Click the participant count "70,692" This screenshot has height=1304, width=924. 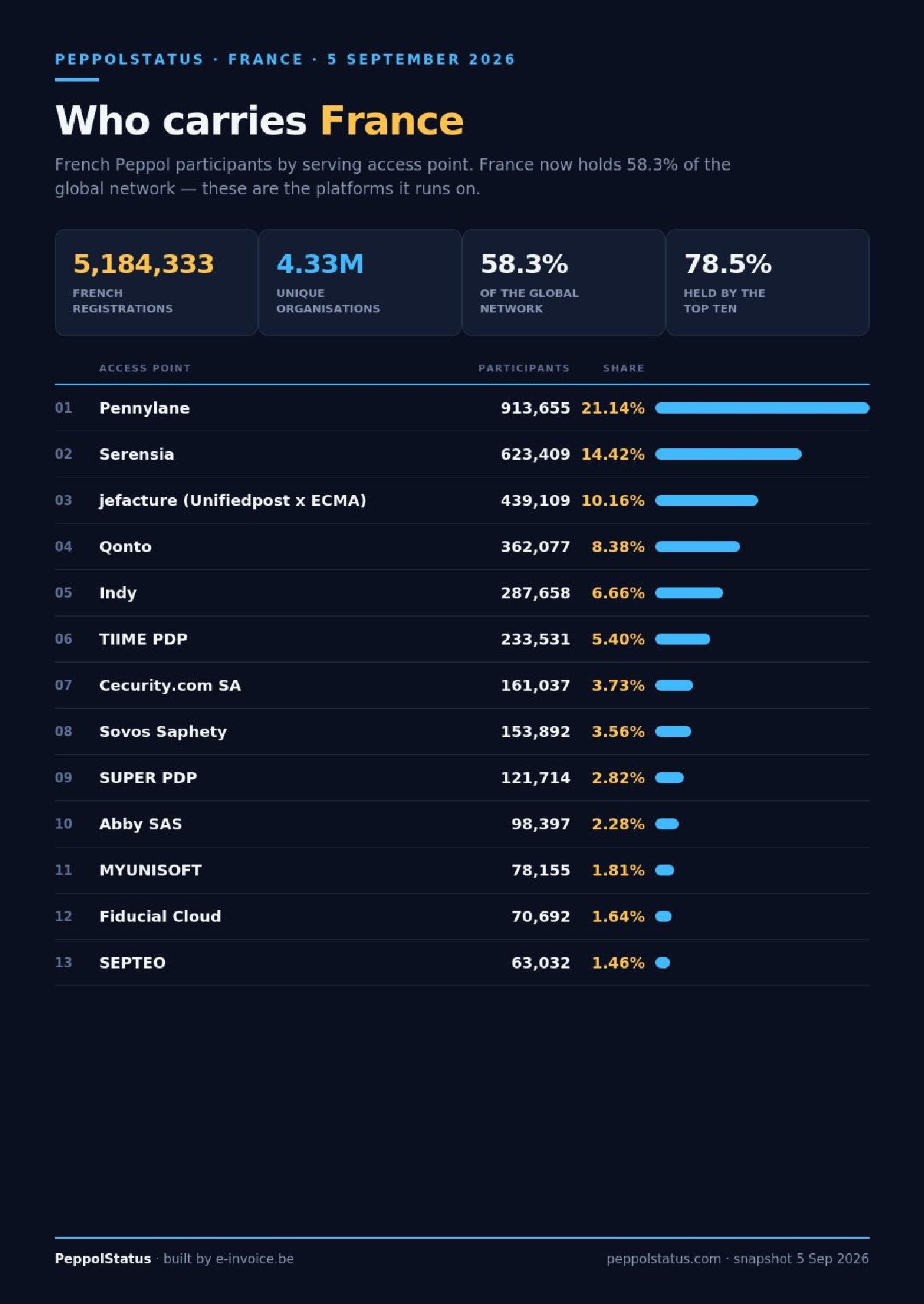coord(541,916)
